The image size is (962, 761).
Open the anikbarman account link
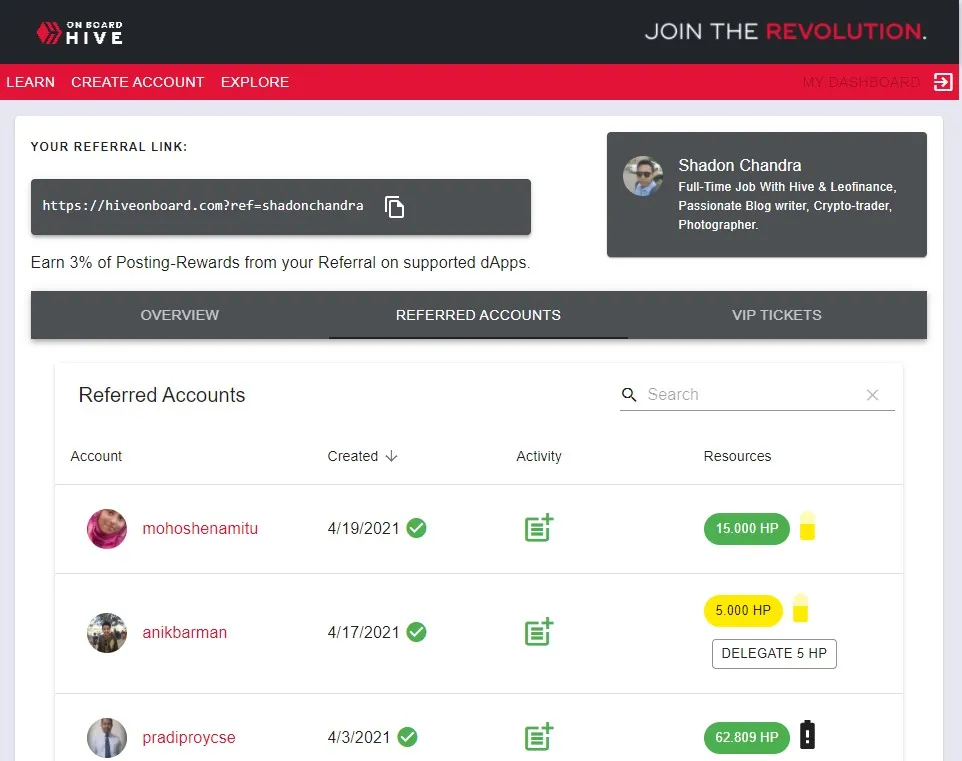tap(185, 632)
